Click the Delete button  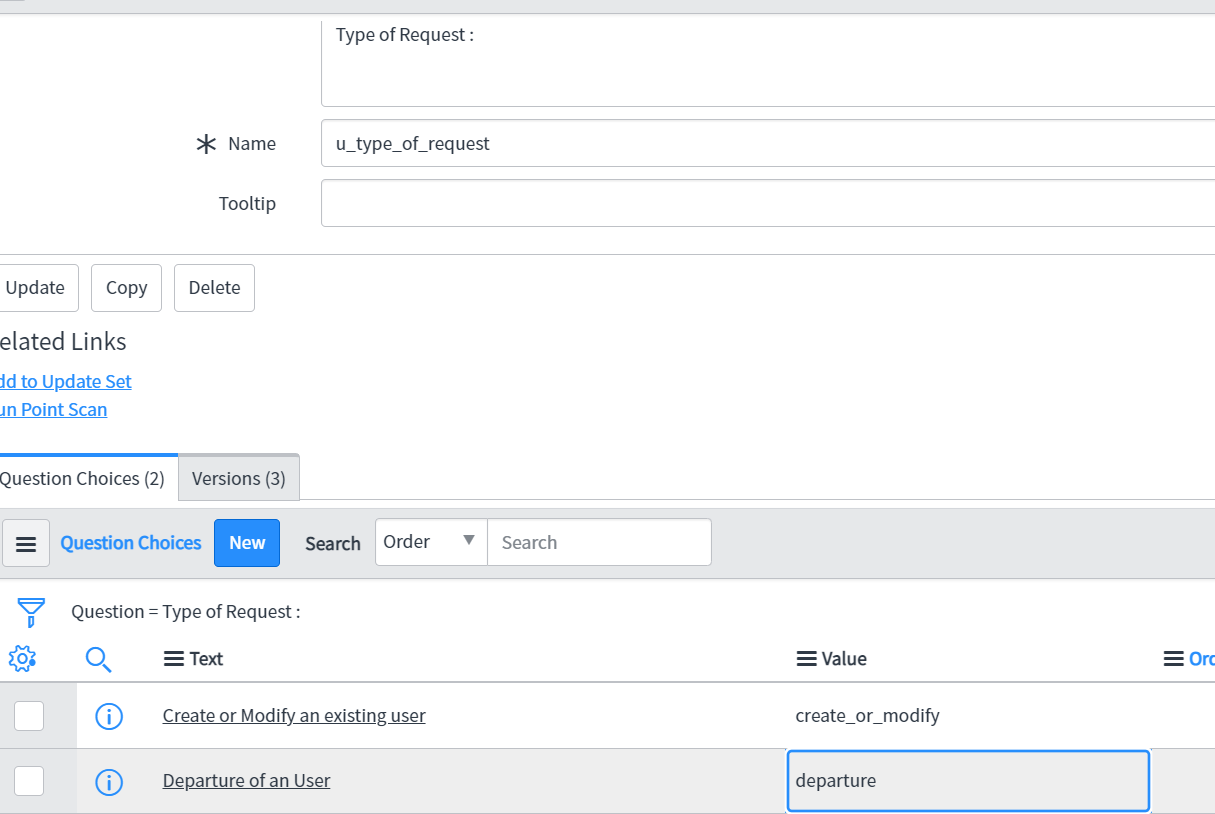coord(214,288)
